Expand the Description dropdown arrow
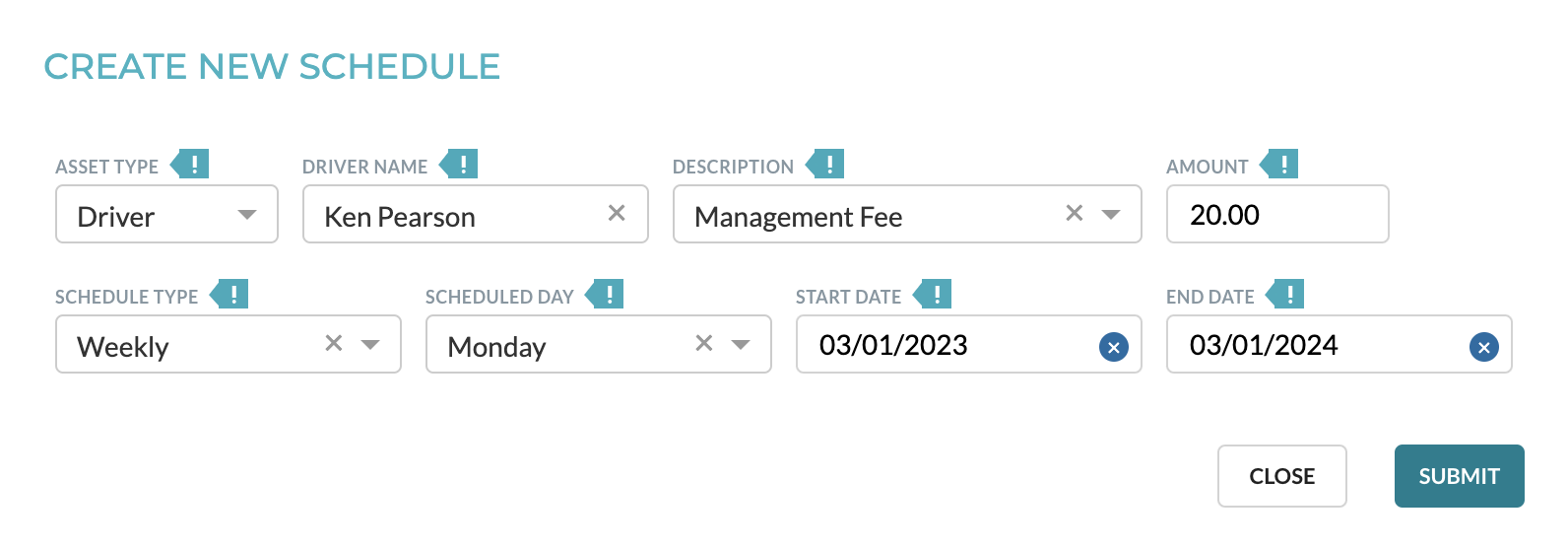Screen dimensions: 1568x548 click(x=1111, y=214)
